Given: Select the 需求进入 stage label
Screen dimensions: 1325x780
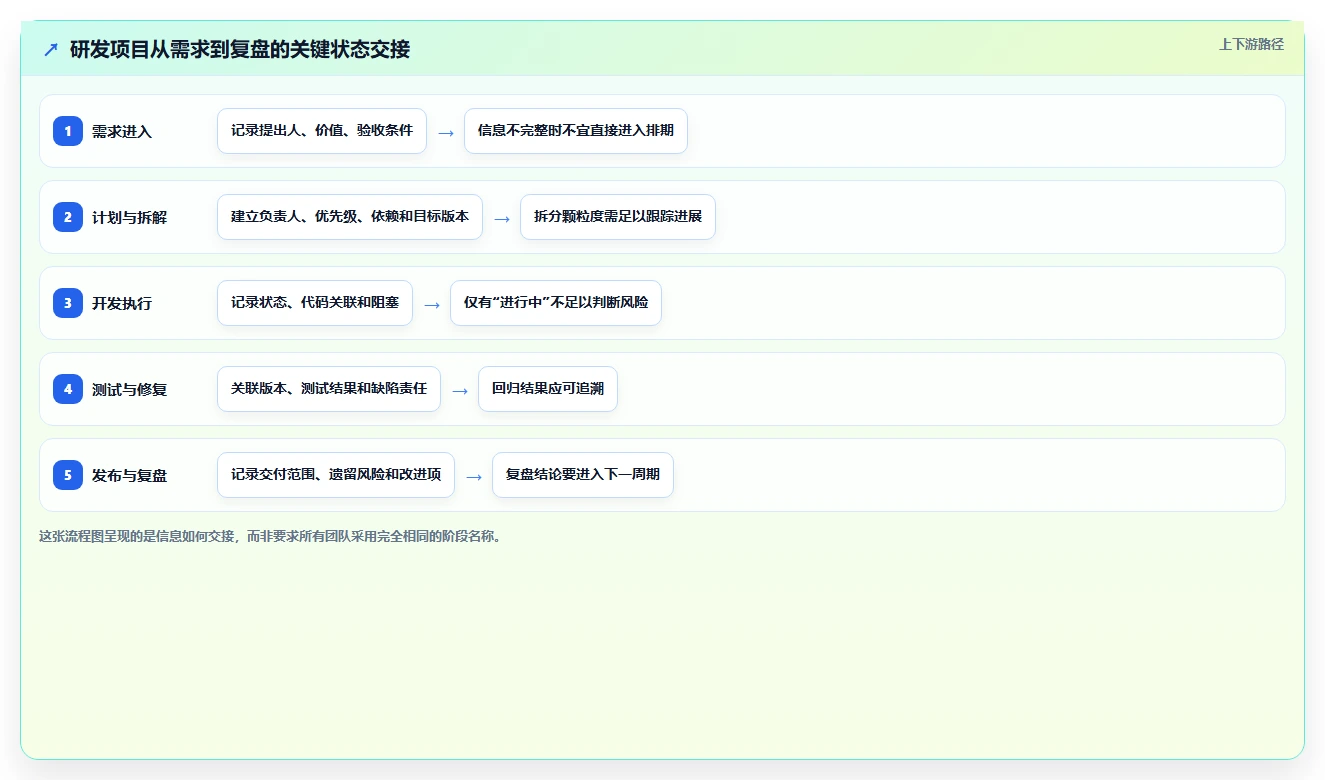Looking at the screenshot, I should click(x=122, y=131).
